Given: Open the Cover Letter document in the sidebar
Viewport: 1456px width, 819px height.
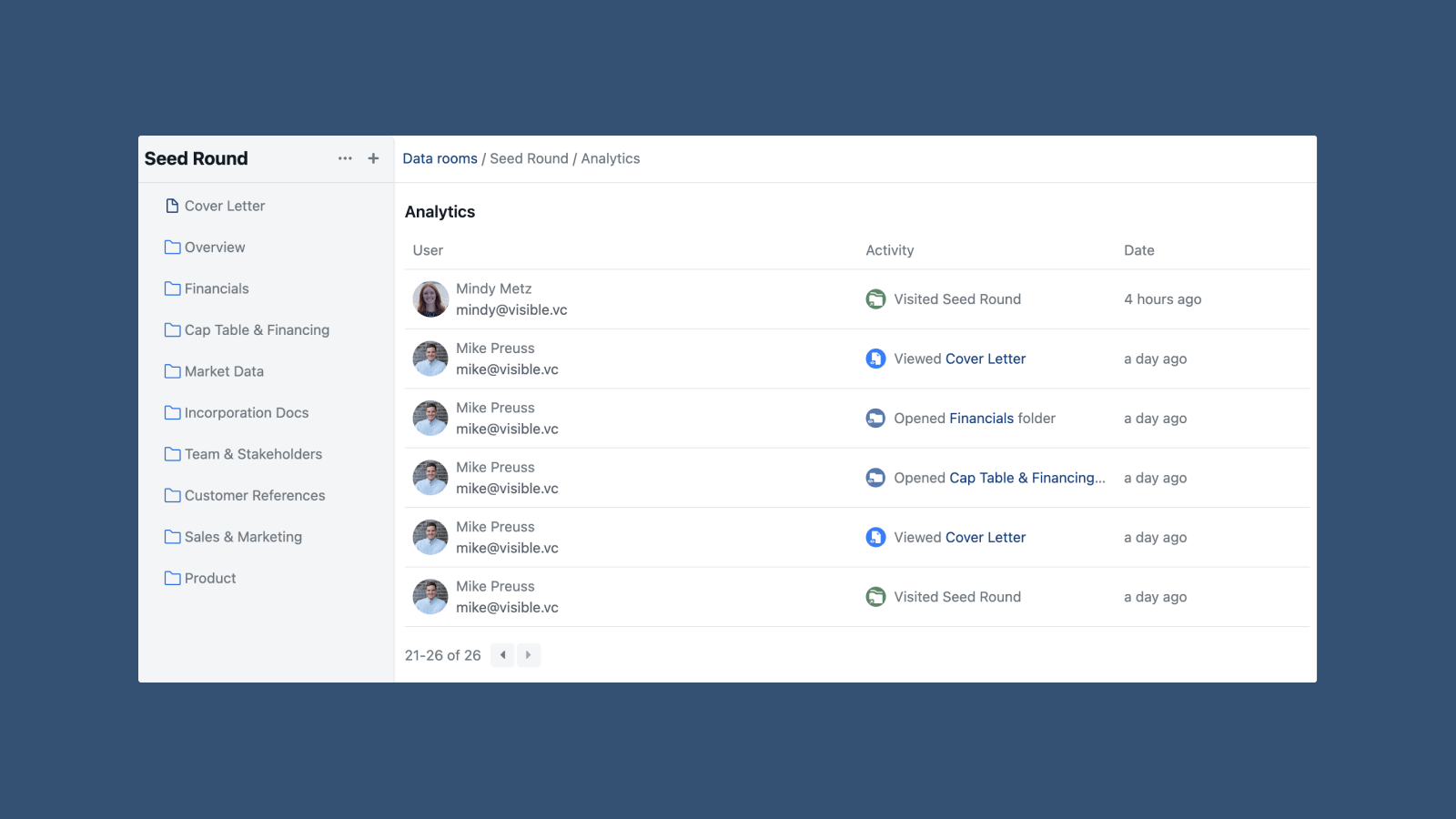Looking at the screenshot, I should (215, 206).
